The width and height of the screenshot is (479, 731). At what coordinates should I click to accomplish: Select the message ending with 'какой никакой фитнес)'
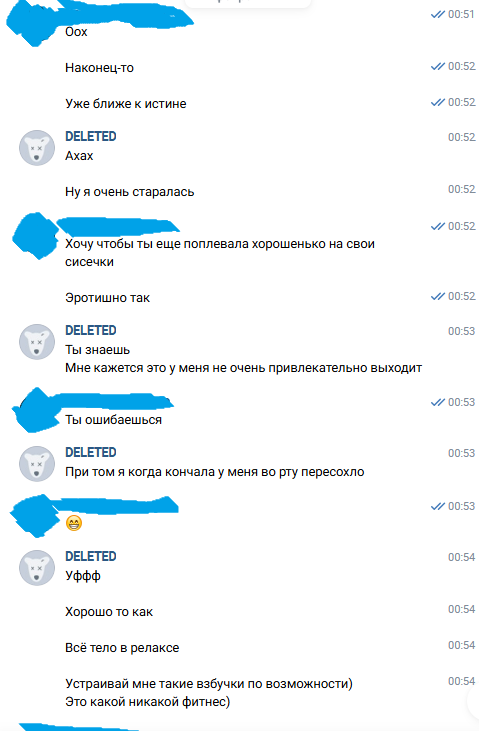tap(209, 692)
